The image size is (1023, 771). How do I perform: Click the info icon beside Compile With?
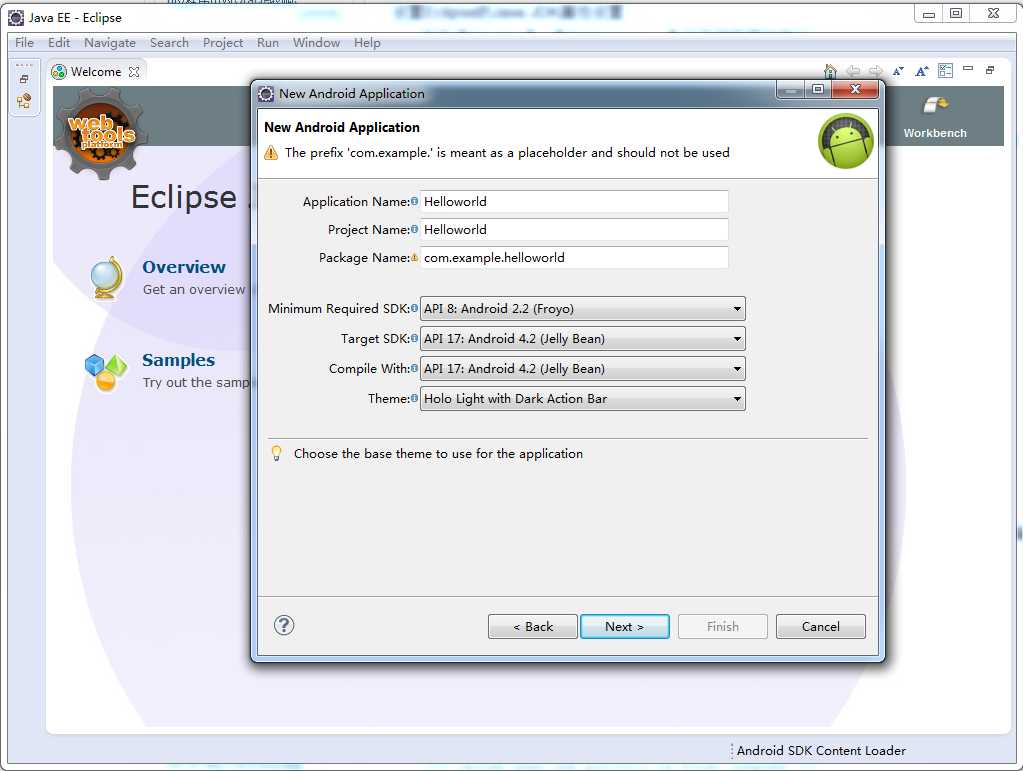pos(414,368)
